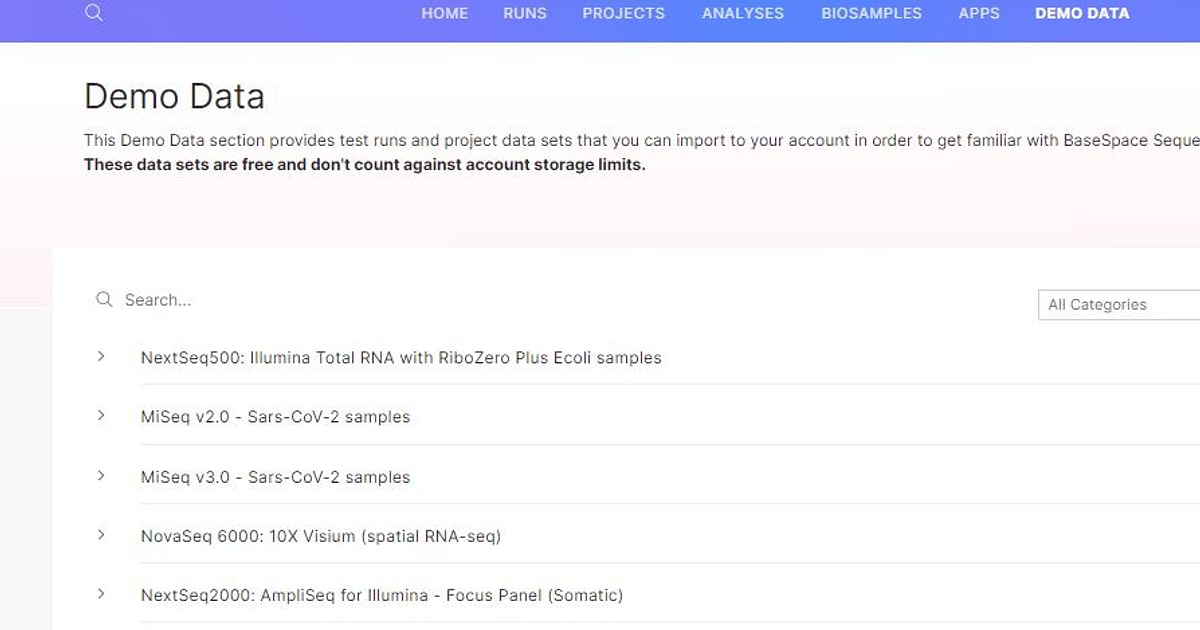Click the magnifier icon beside Search field

(104, 300)
